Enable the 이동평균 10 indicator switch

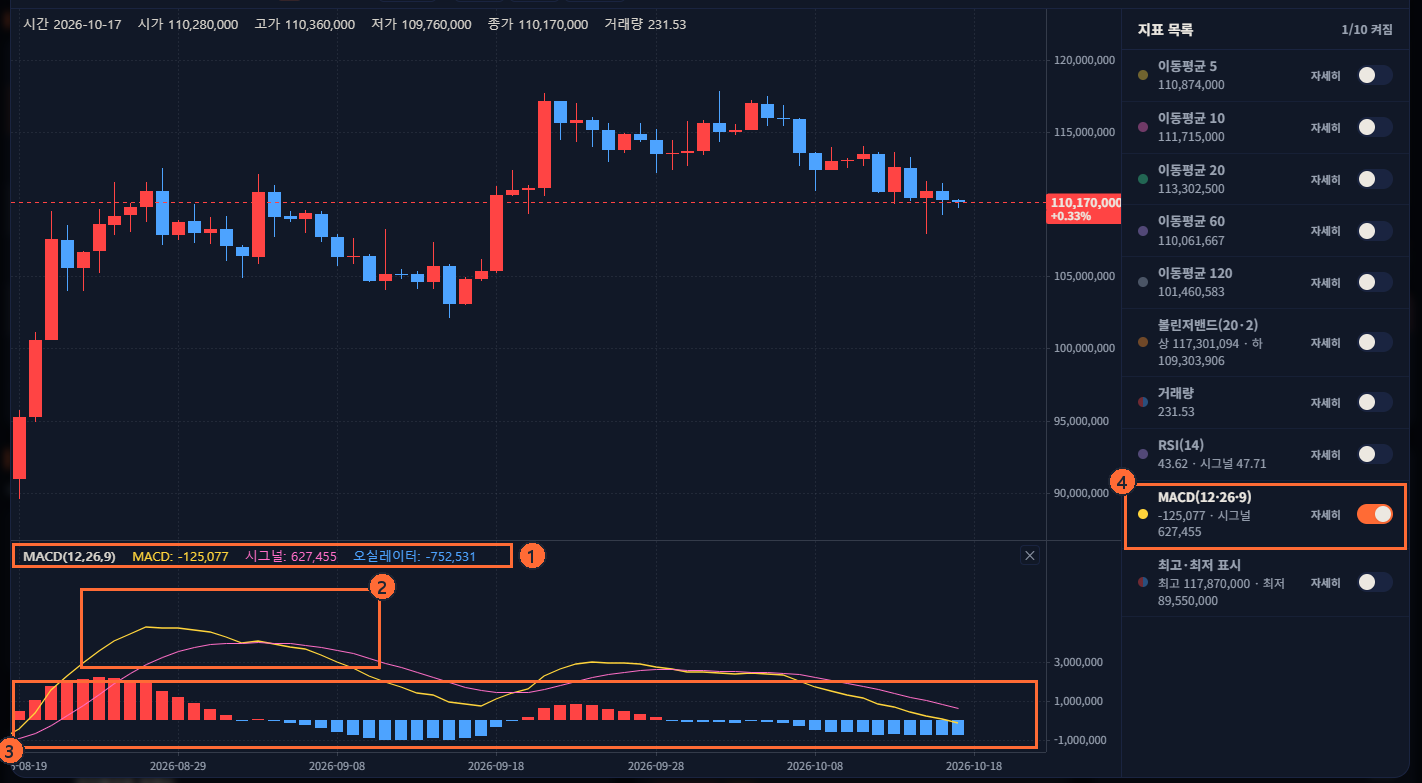click(1375, 127)
